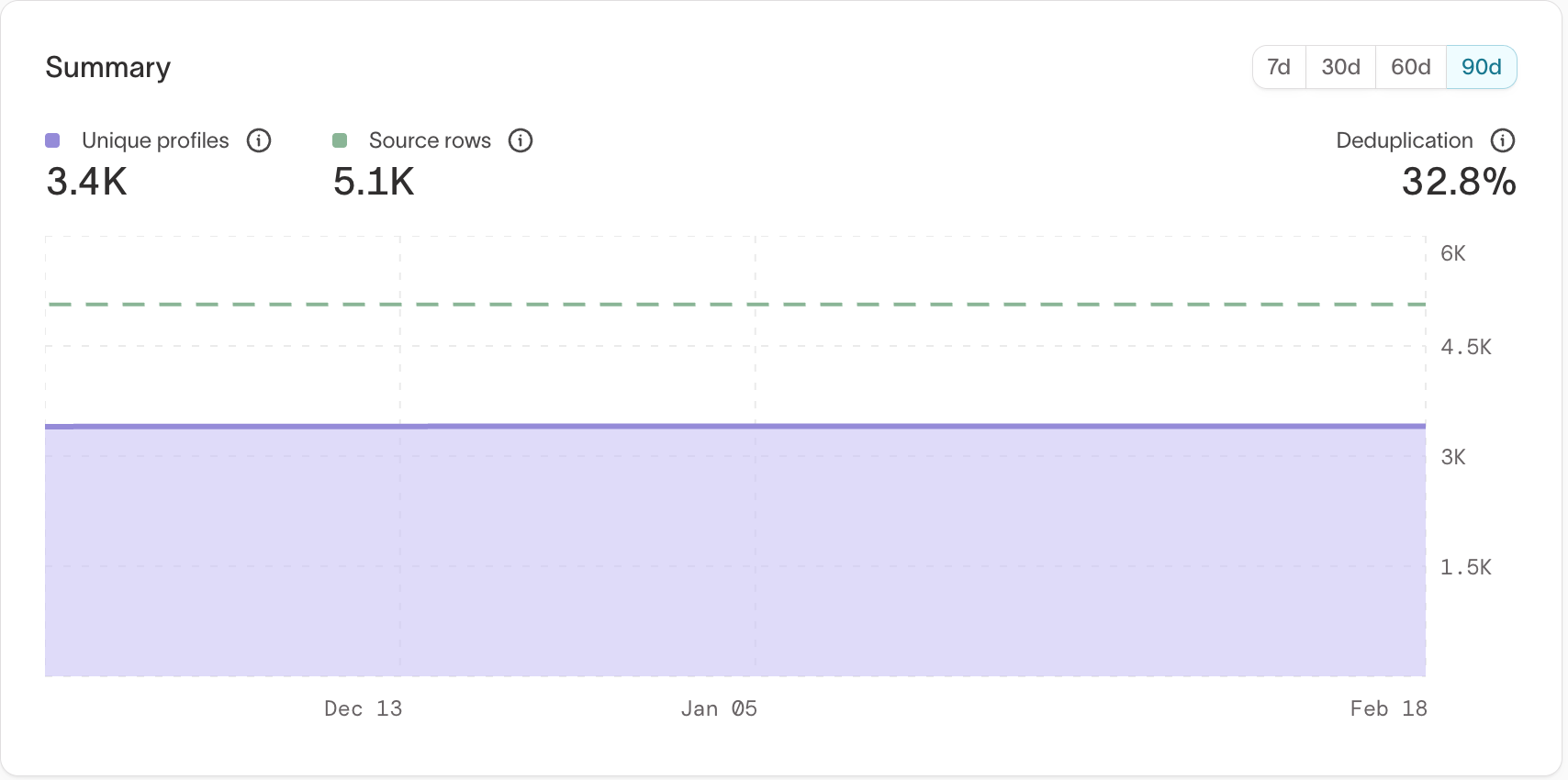The image size is (1568, 780).
Task: Click the 5.1K source rows value
Action: click(374, 182)
